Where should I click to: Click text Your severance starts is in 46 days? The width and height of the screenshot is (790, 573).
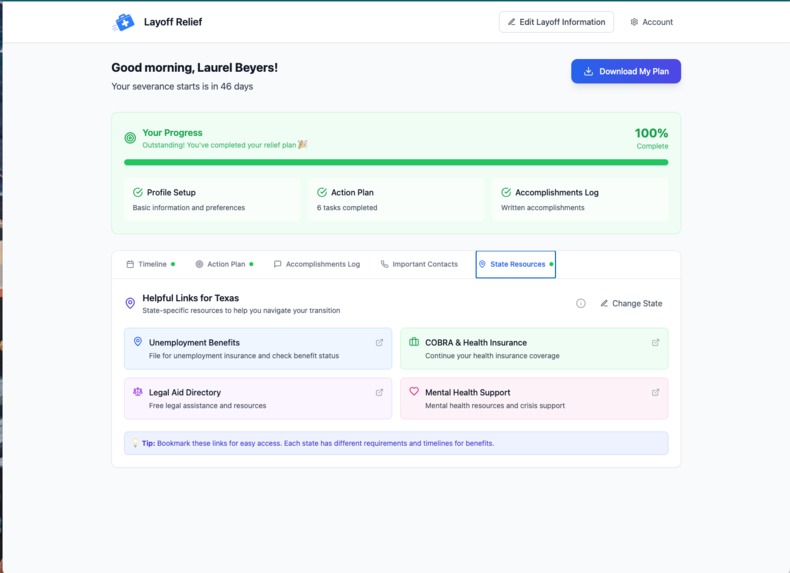pyautogui.click(x=182, y=86)
